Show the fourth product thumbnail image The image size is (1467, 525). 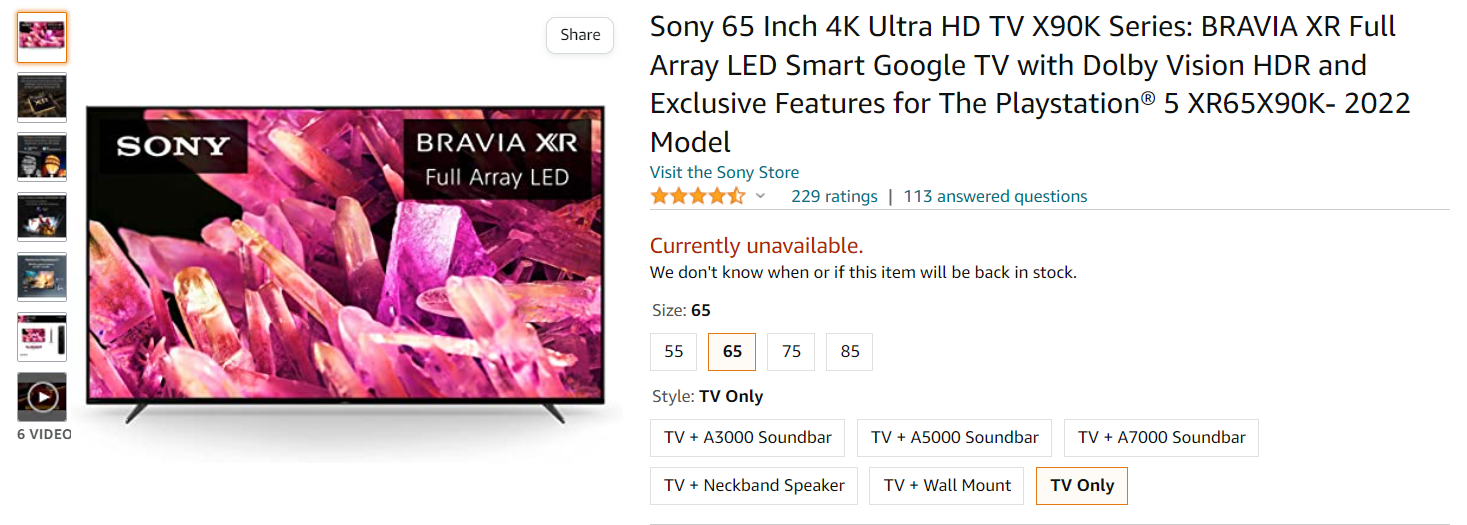click(42, 217)
